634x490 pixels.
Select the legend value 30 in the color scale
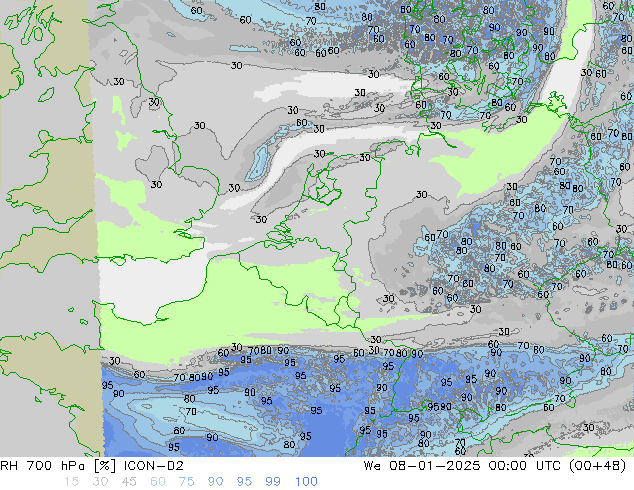tap(100, 482)
